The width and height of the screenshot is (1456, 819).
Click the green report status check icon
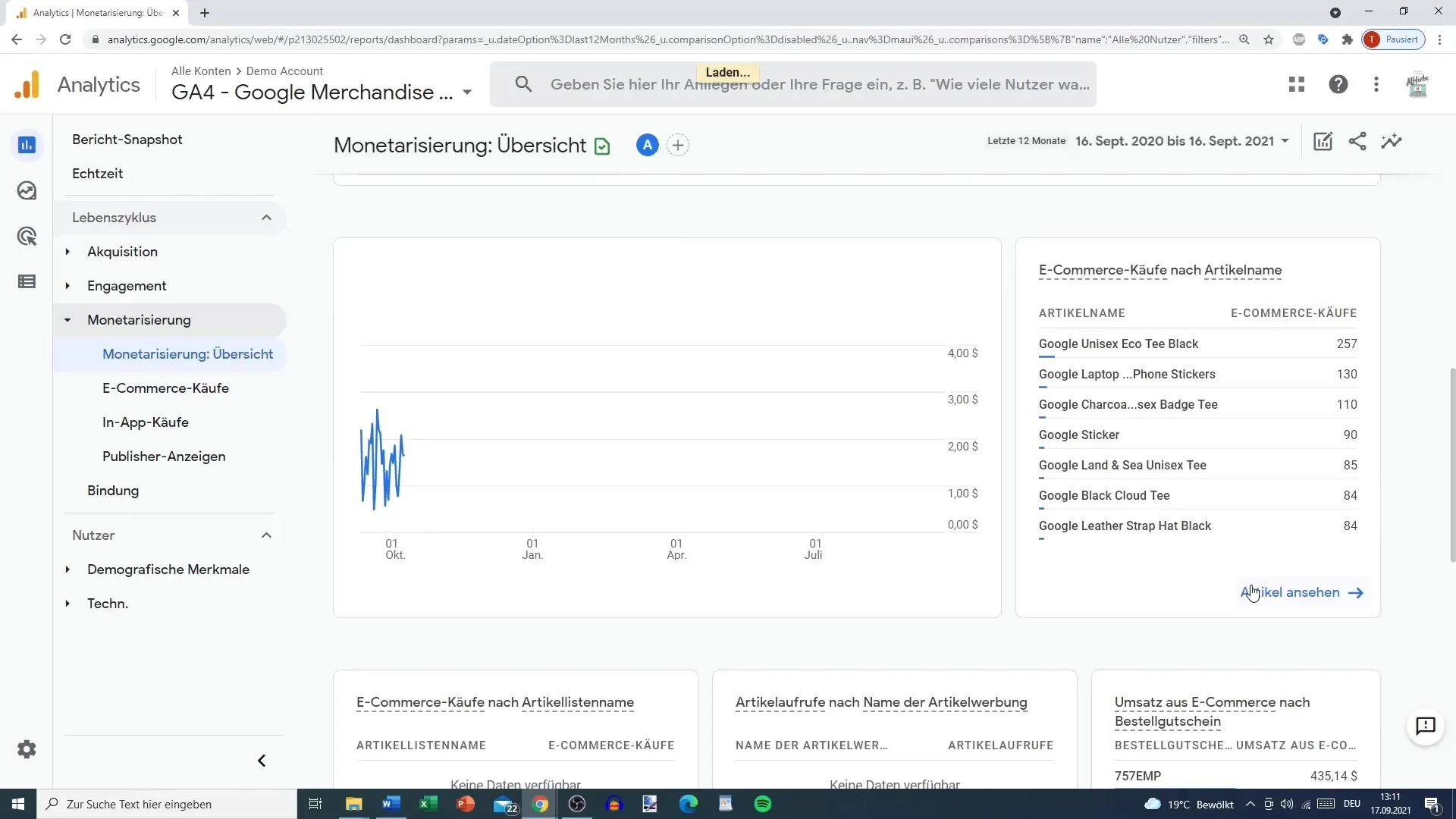(602, 146)
